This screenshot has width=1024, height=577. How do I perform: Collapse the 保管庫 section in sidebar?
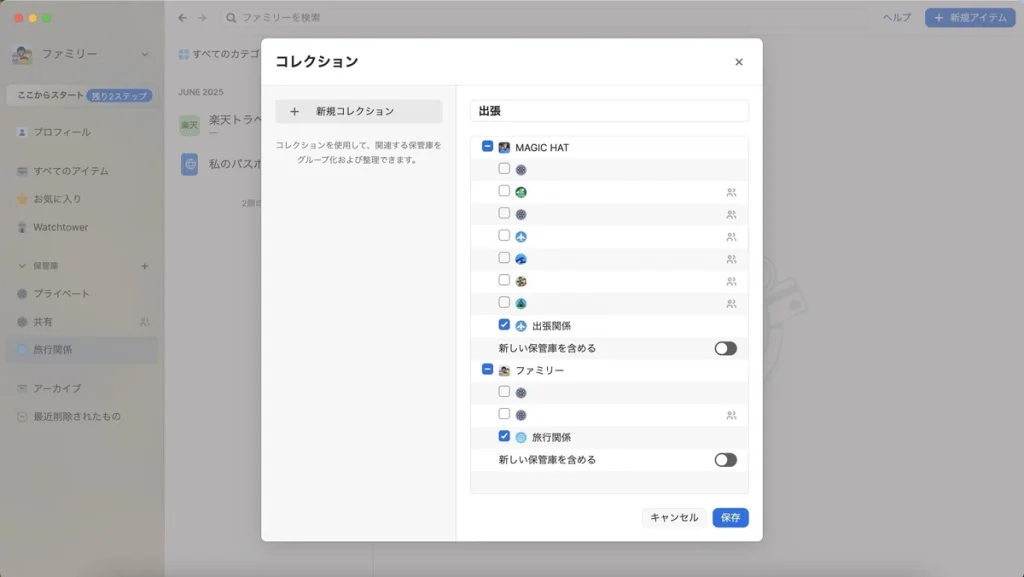pyautogui.click(x=22, y=266)
